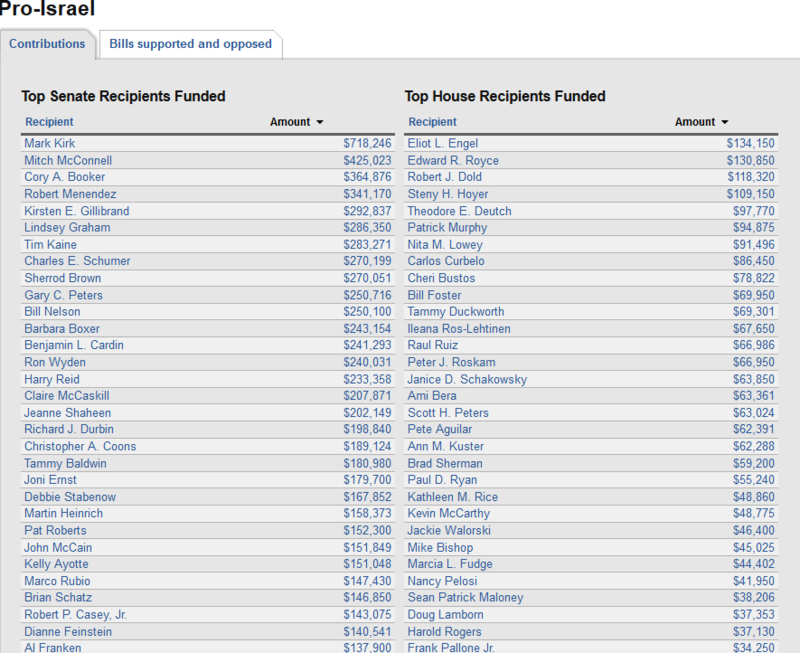Open Mark Kirk's profile link
The width and height of the screenshot is (800, 653).
(50, 144)
